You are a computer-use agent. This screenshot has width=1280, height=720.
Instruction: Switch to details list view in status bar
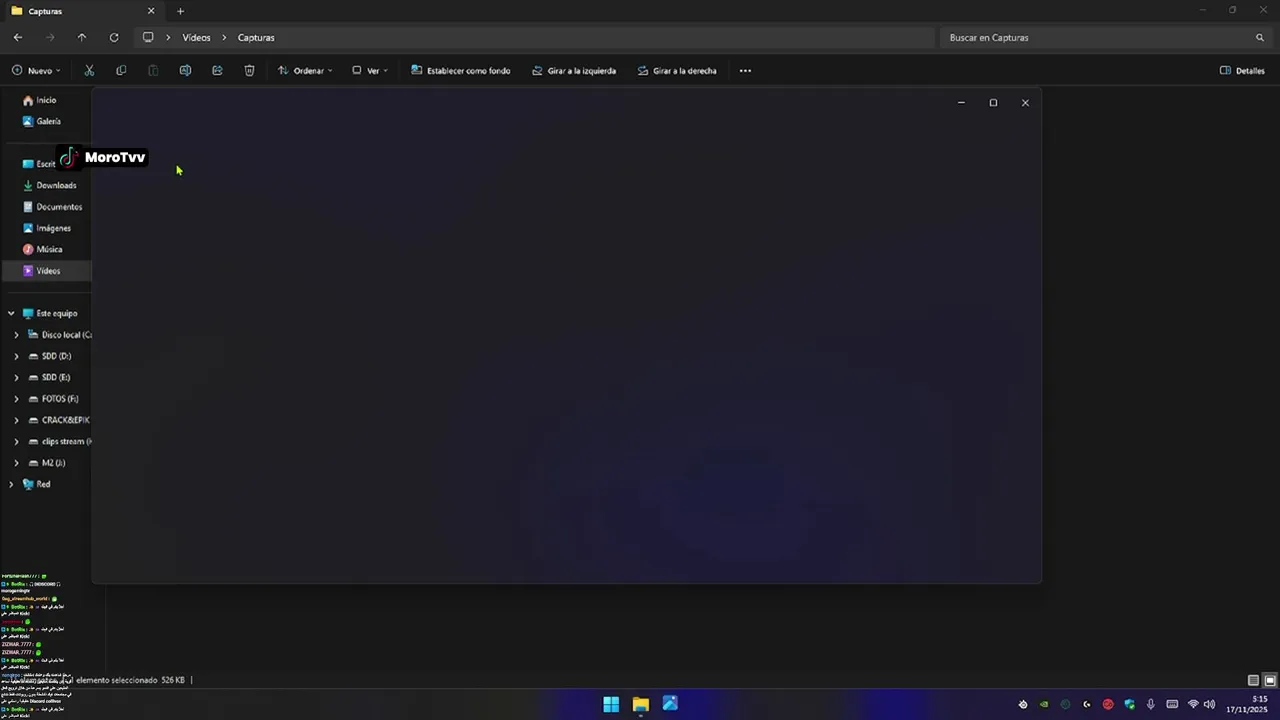coord(1254,680)
